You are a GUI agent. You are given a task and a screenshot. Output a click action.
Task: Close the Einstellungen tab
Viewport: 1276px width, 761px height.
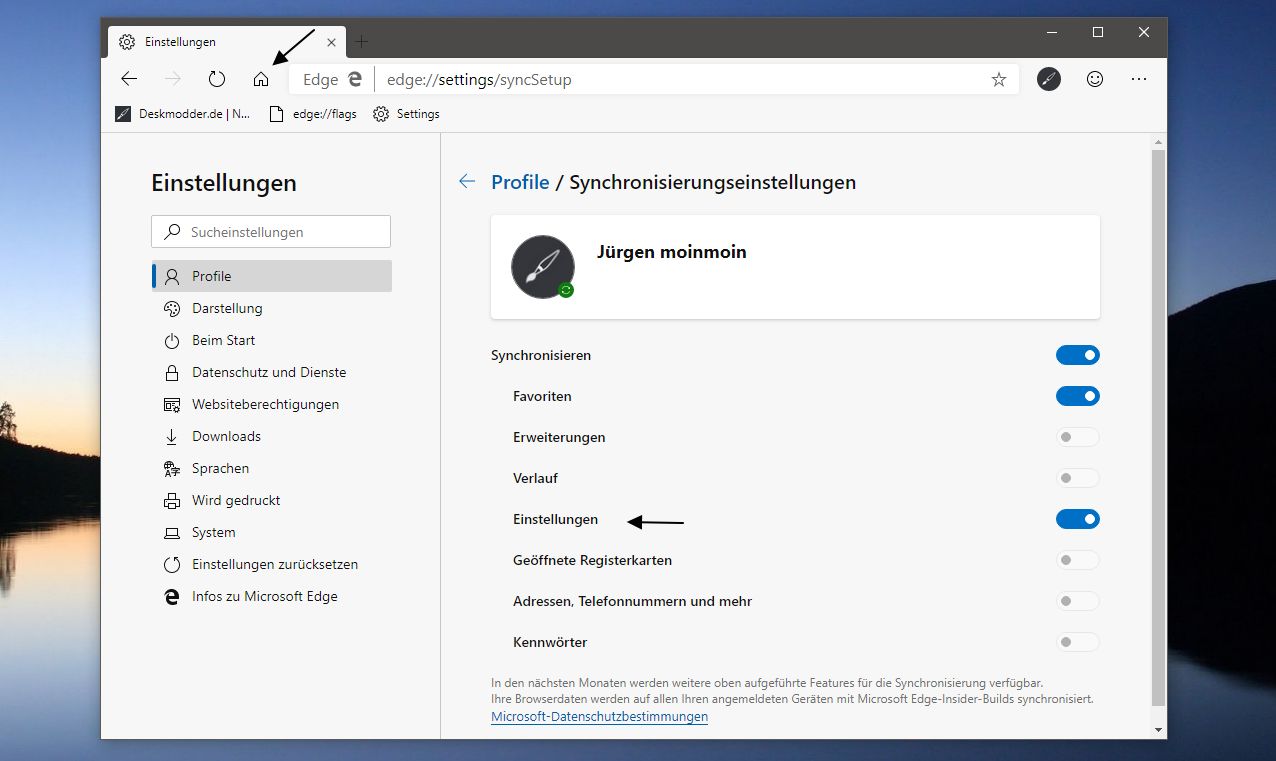click(x=331, y=42)
